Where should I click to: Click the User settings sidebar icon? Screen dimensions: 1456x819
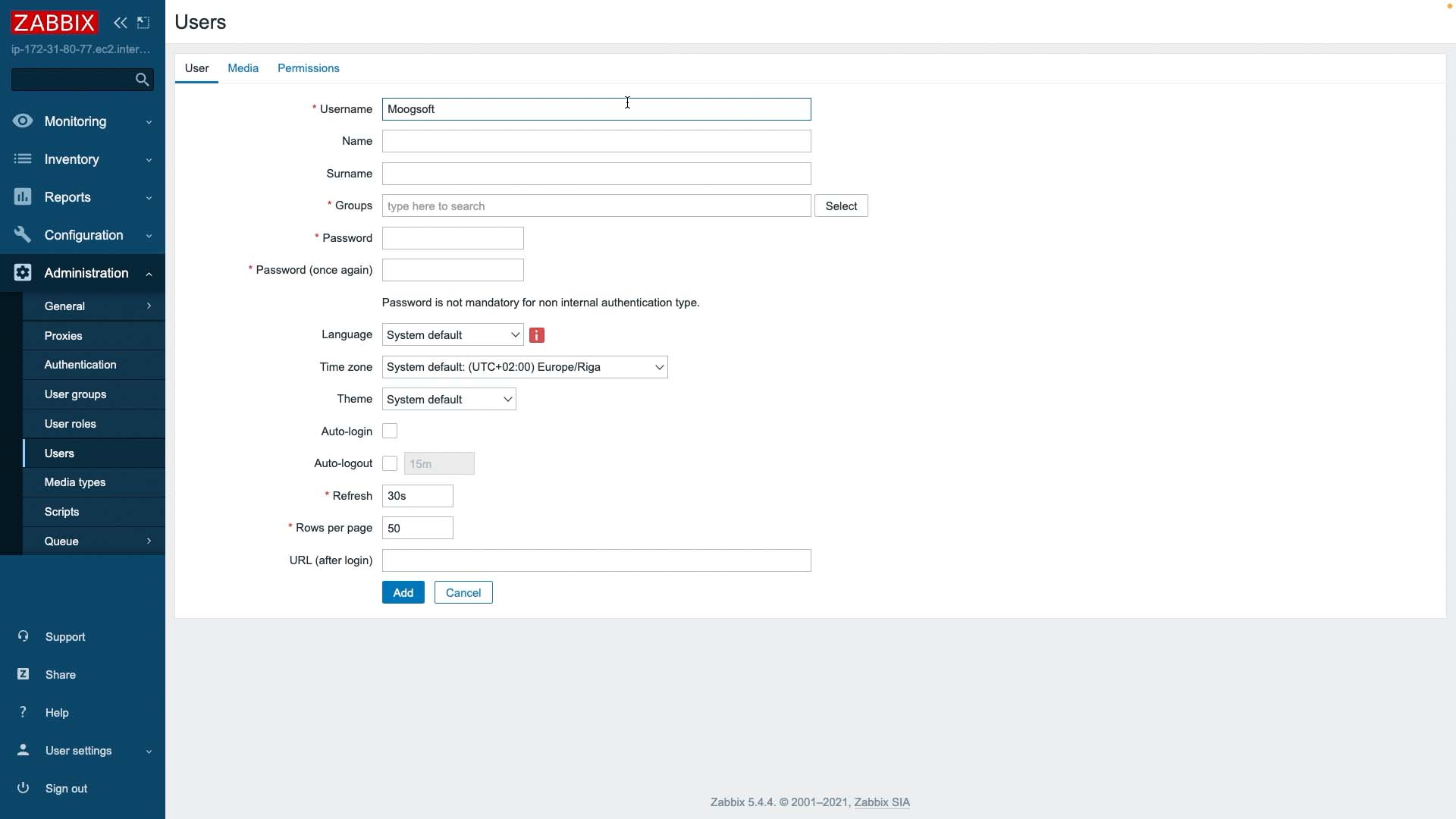(22, 750)
